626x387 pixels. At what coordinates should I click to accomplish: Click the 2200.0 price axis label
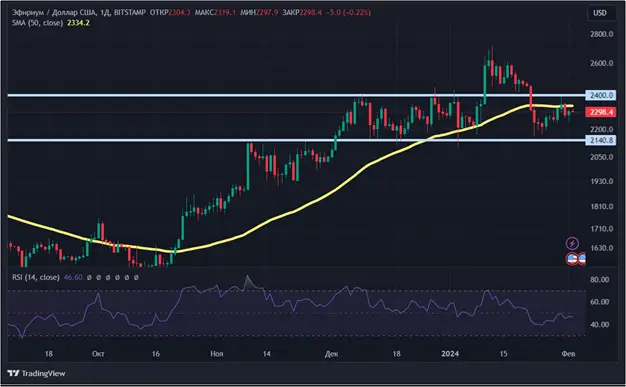tap(602, 129)
